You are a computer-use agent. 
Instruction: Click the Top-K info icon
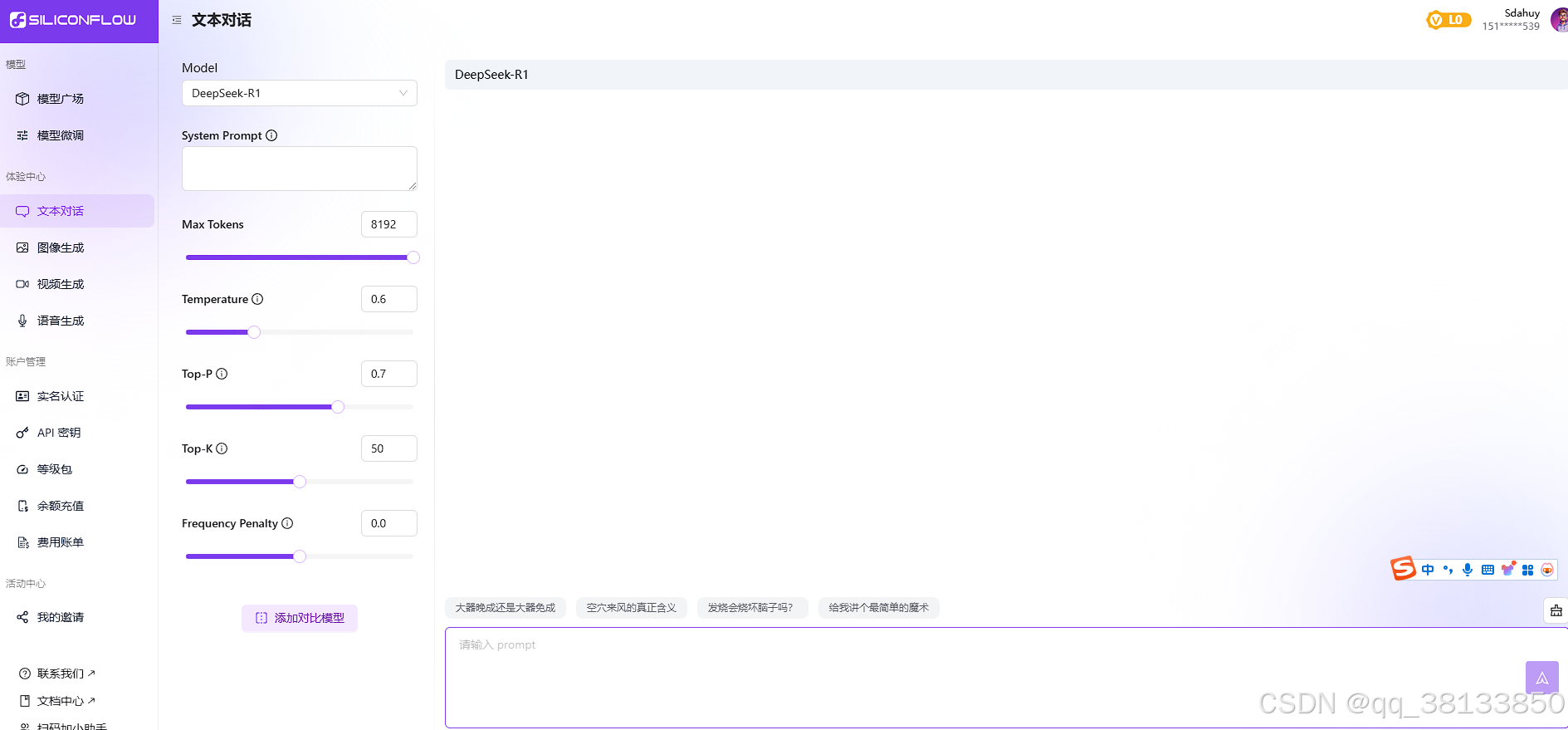tap(222, 448)
